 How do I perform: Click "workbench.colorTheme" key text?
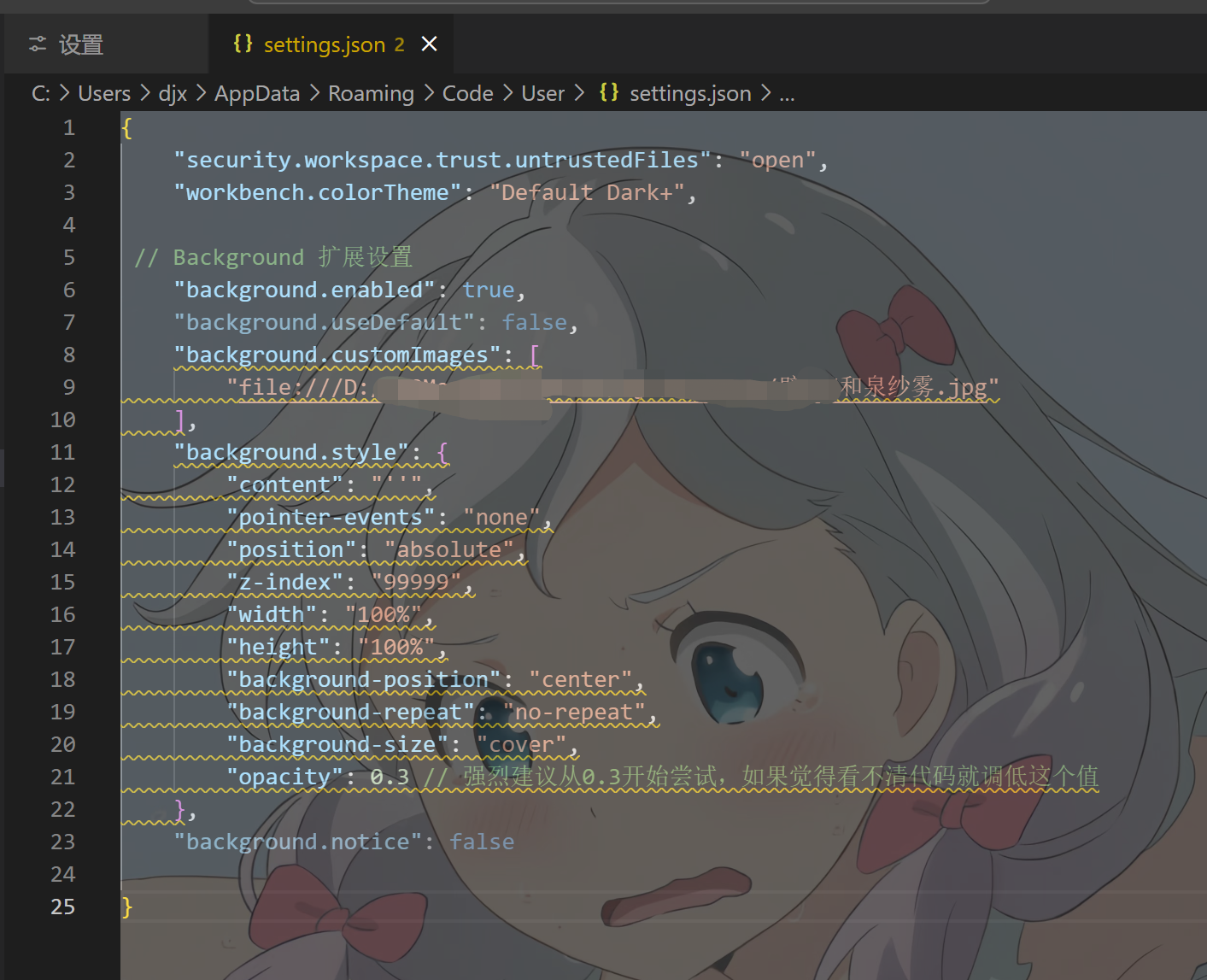318,193
